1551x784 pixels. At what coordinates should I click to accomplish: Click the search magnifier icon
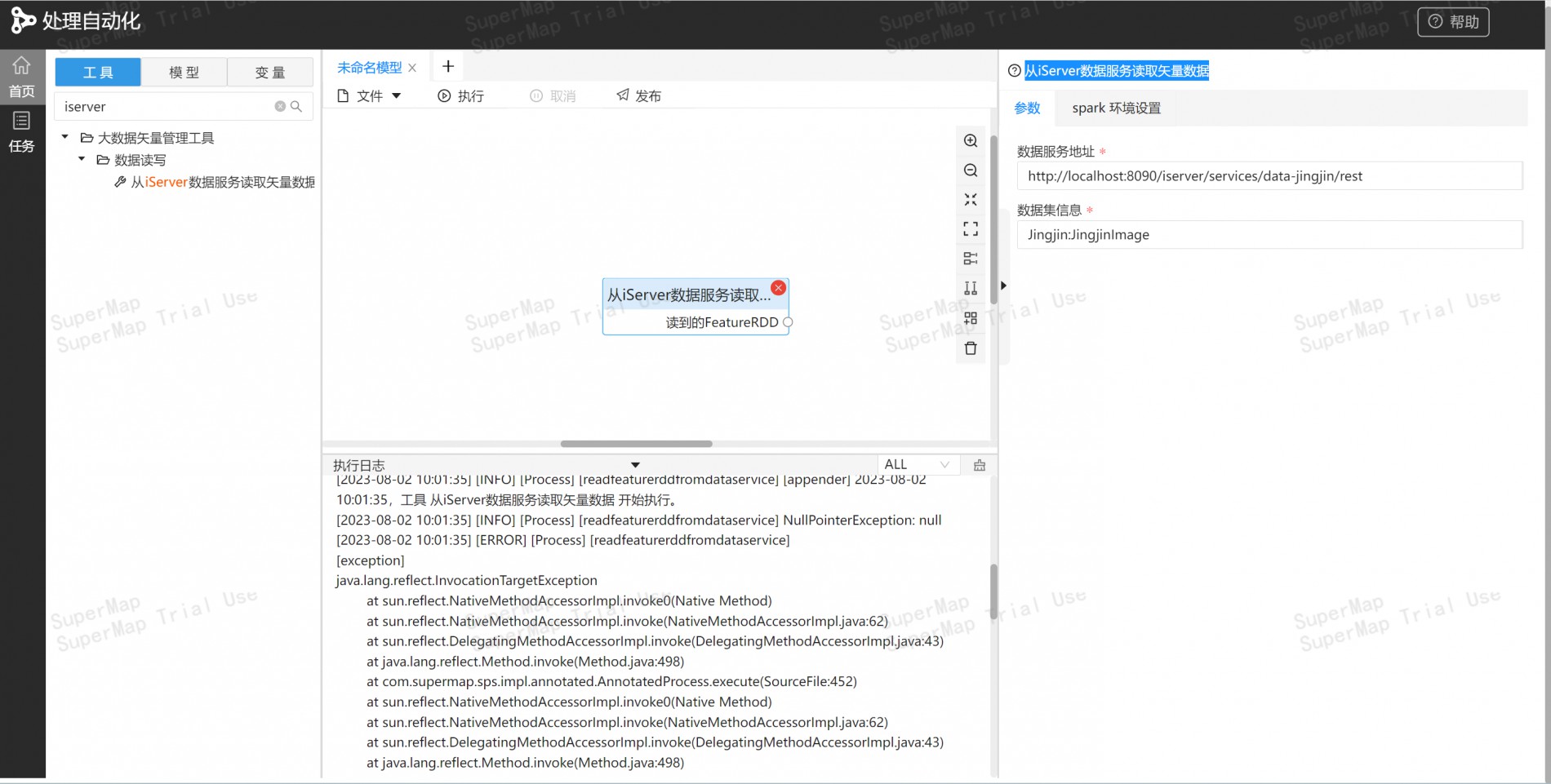(296, 106)
